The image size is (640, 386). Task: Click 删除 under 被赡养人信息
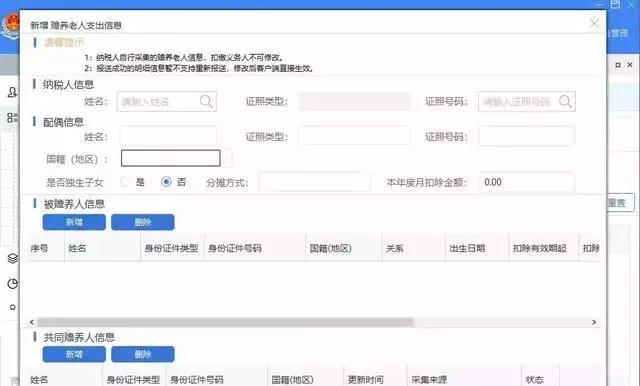(x=142, y=222)
